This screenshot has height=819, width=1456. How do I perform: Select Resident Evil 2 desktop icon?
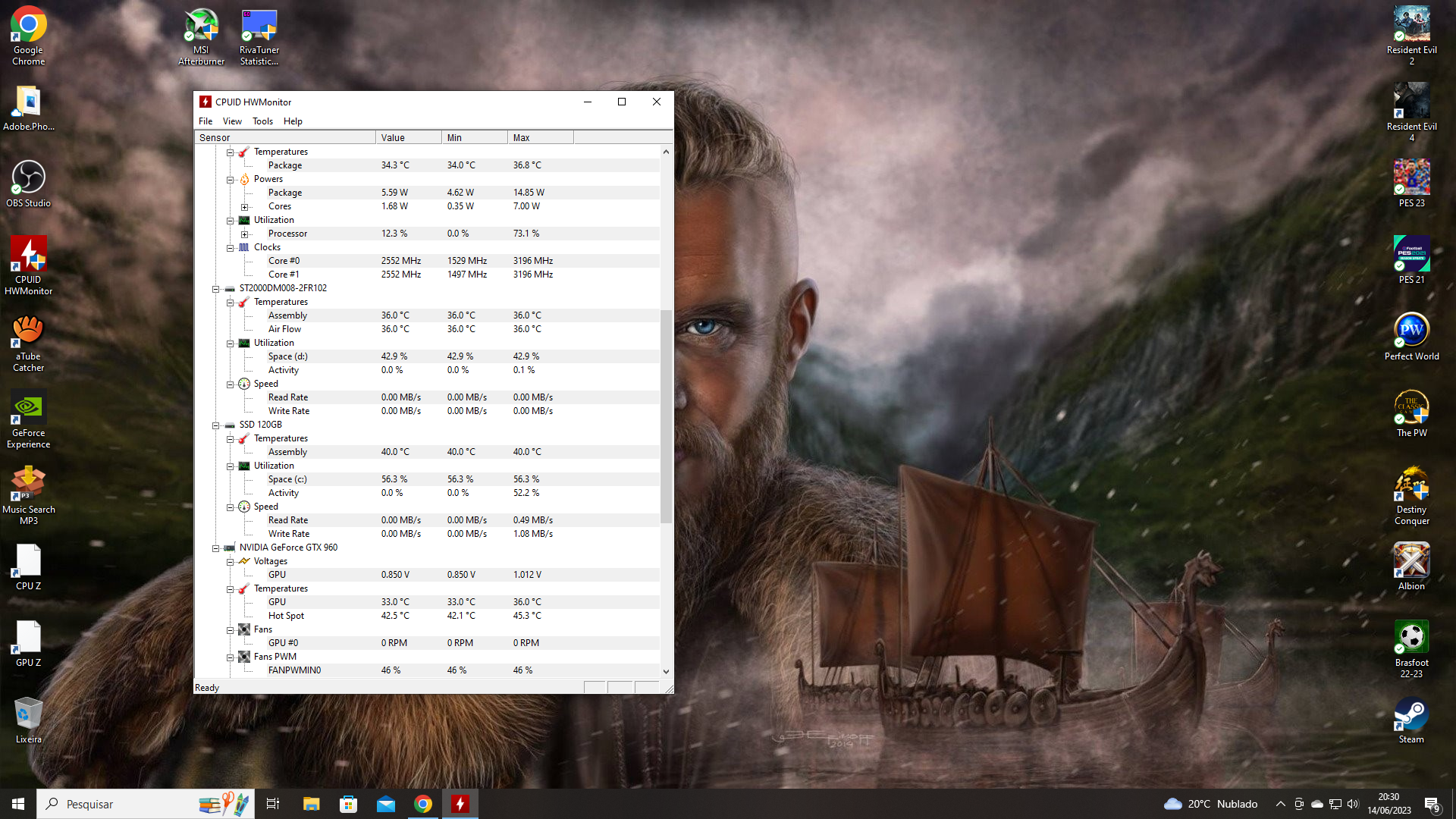pyautogui.click(x=1411, y=36)
